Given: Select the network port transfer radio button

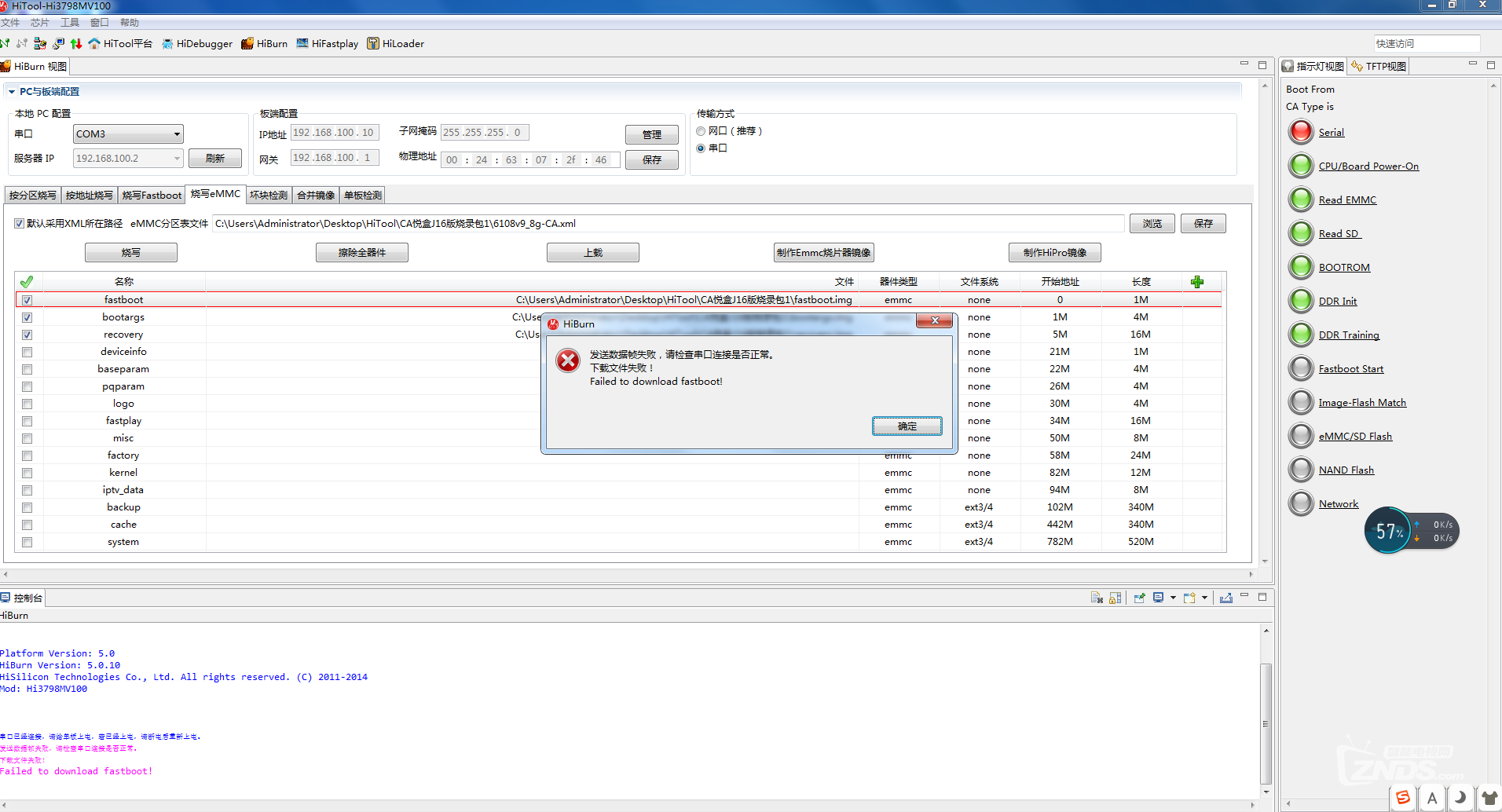Looking at the screenshot, I should [x=701, y=131].
